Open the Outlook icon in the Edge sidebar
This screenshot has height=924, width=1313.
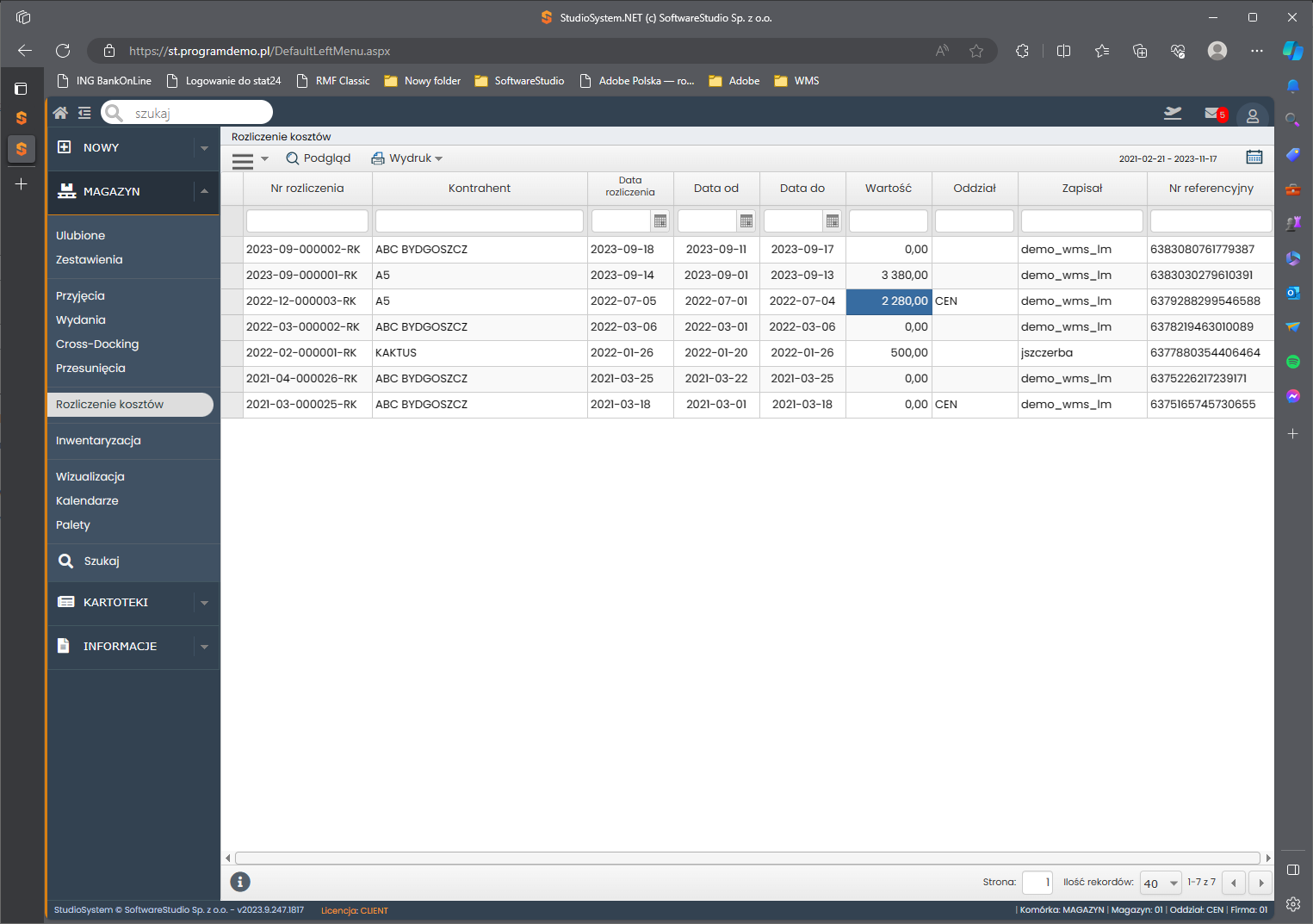[x=1292, y=293]
